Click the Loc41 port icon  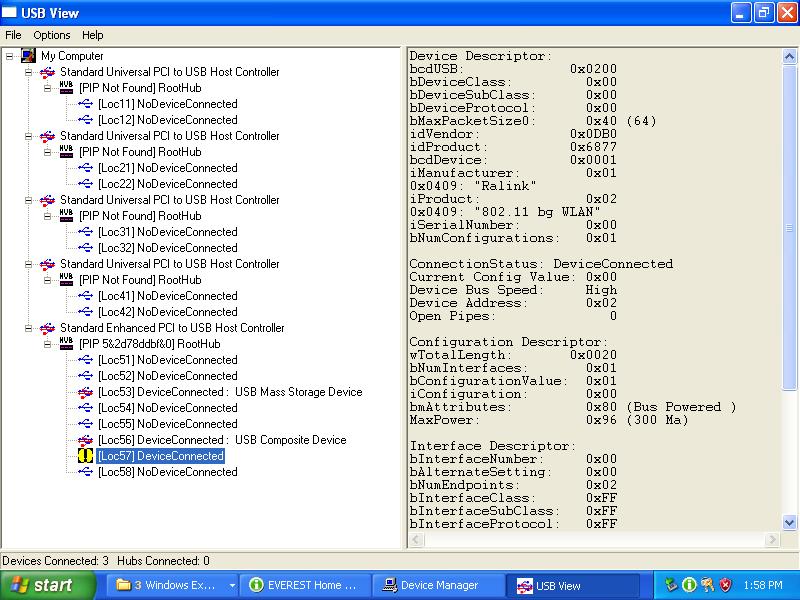(x=85, y=296)
